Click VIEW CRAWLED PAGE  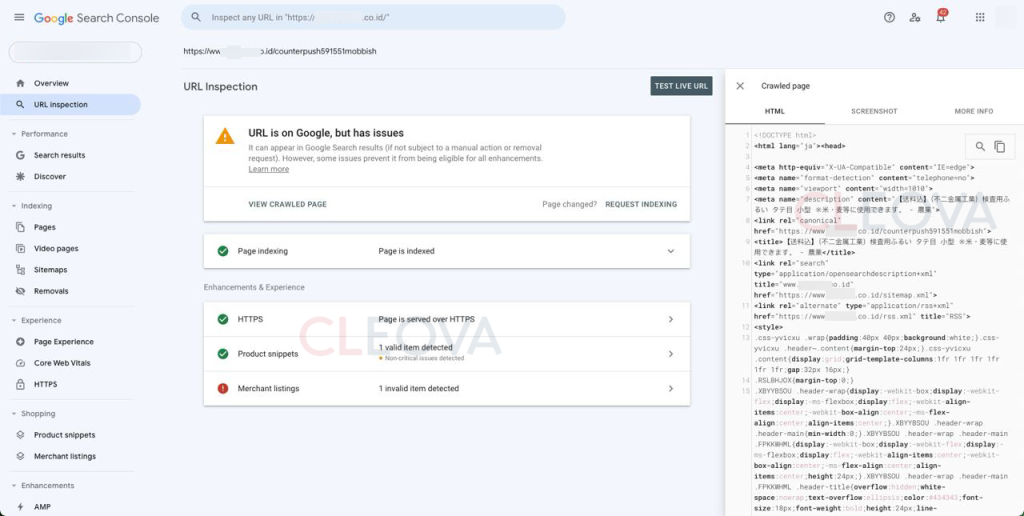click(287, 204)
